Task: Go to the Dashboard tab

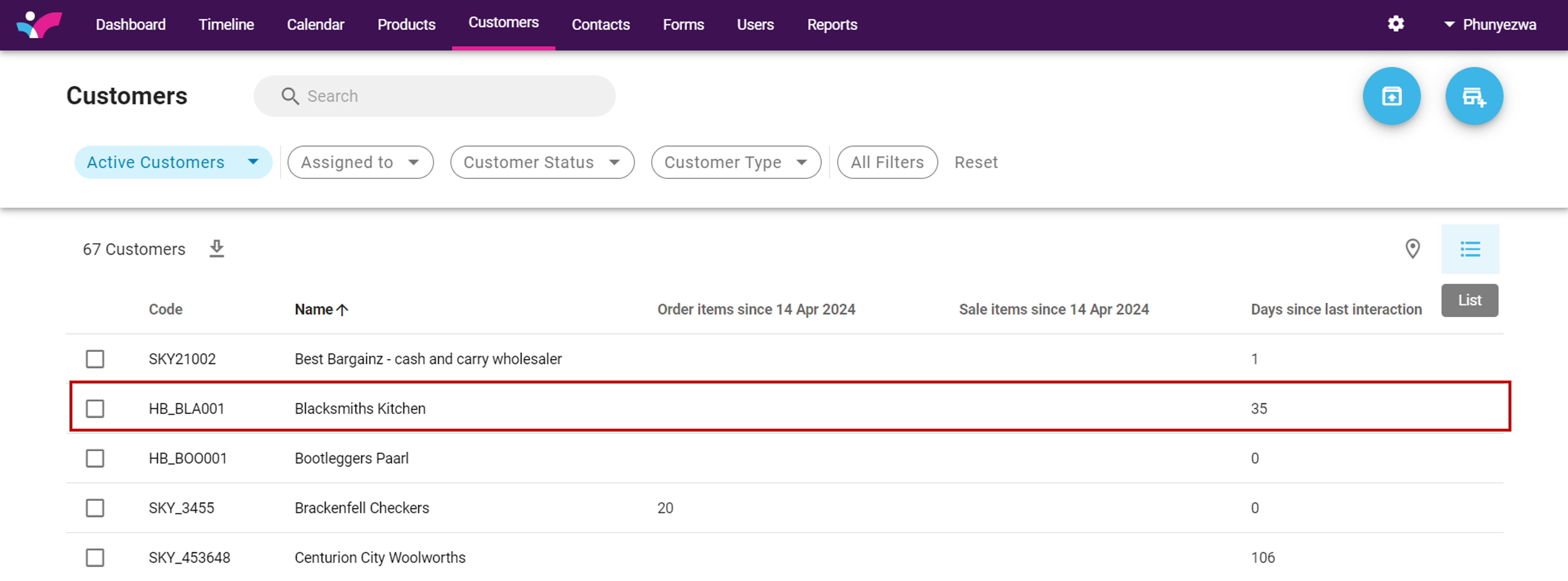Action: 130,25
